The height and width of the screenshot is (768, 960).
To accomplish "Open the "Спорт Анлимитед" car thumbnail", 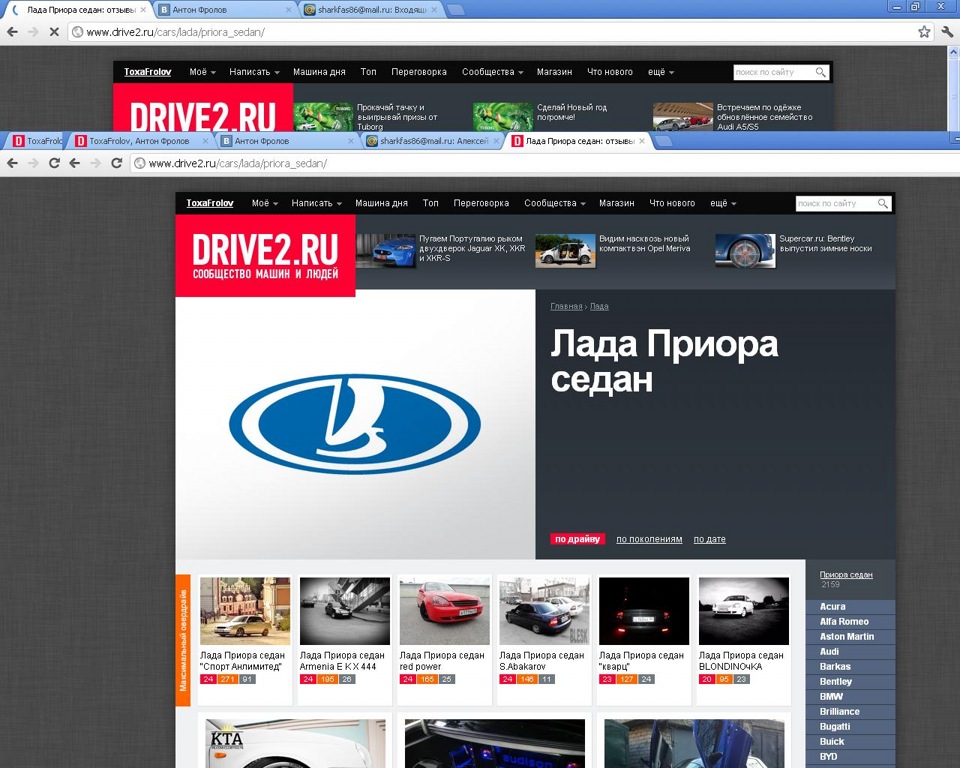I will coord(245,611).
